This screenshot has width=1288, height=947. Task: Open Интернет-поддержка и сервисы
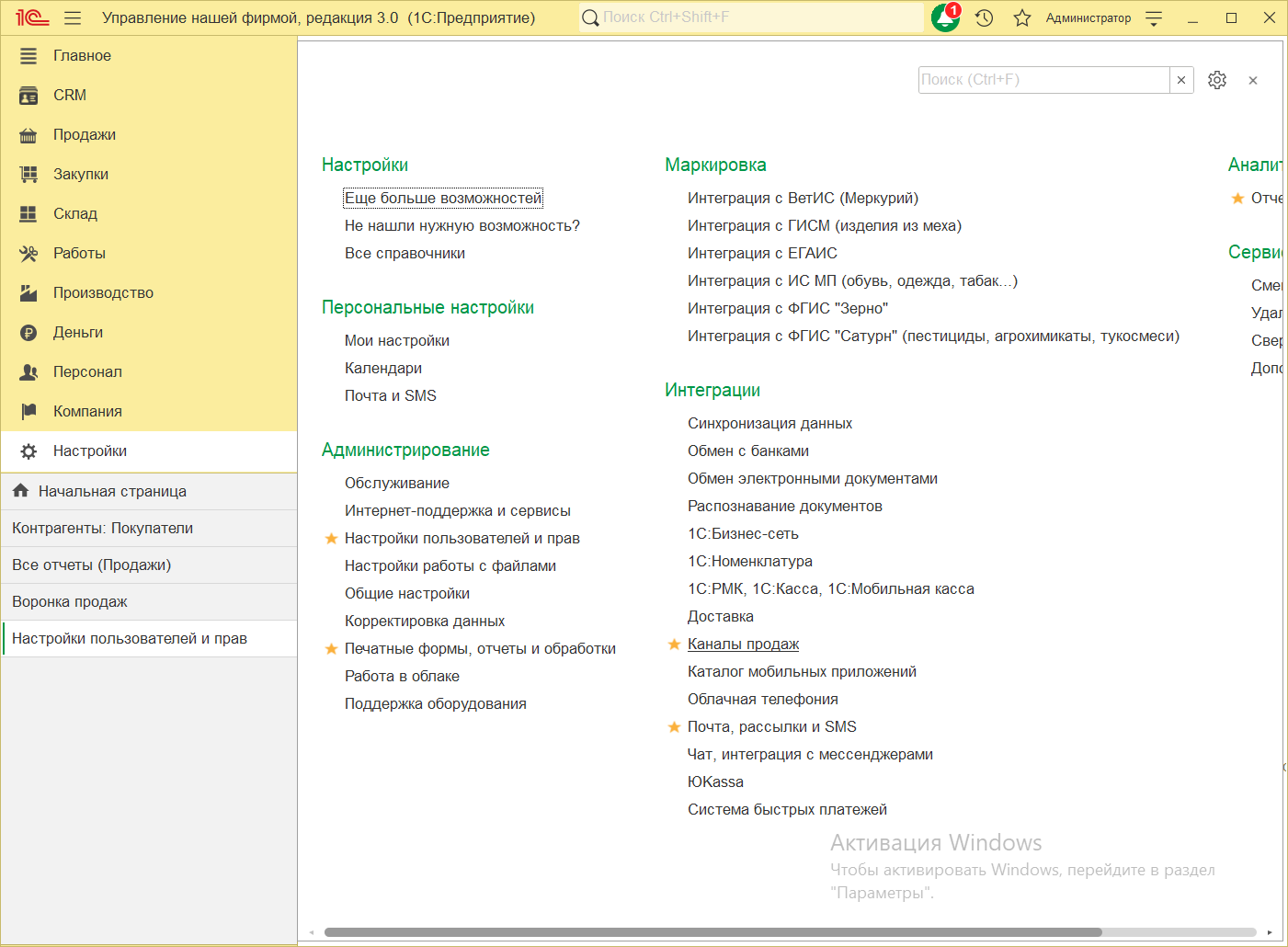point(458,511)
